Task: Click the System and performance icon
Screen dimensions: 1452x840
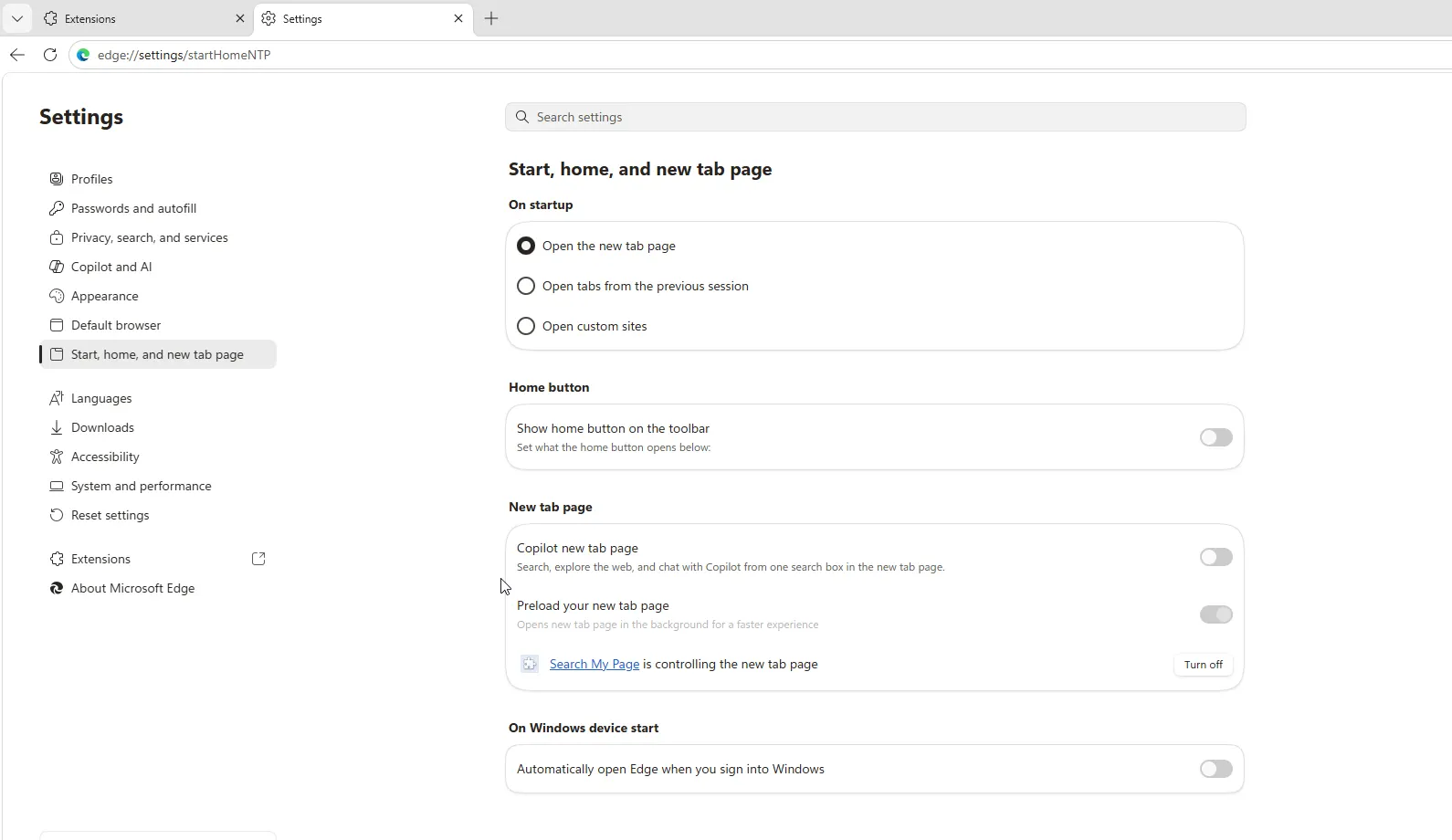Action: [57, 486]
